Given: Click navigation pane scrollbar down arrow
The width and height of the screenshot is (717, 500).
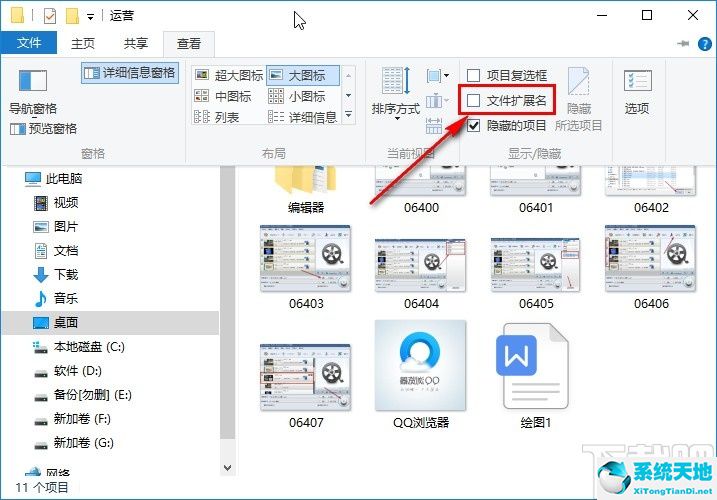Looking at the screenshot, I should [x=227, y=468].
